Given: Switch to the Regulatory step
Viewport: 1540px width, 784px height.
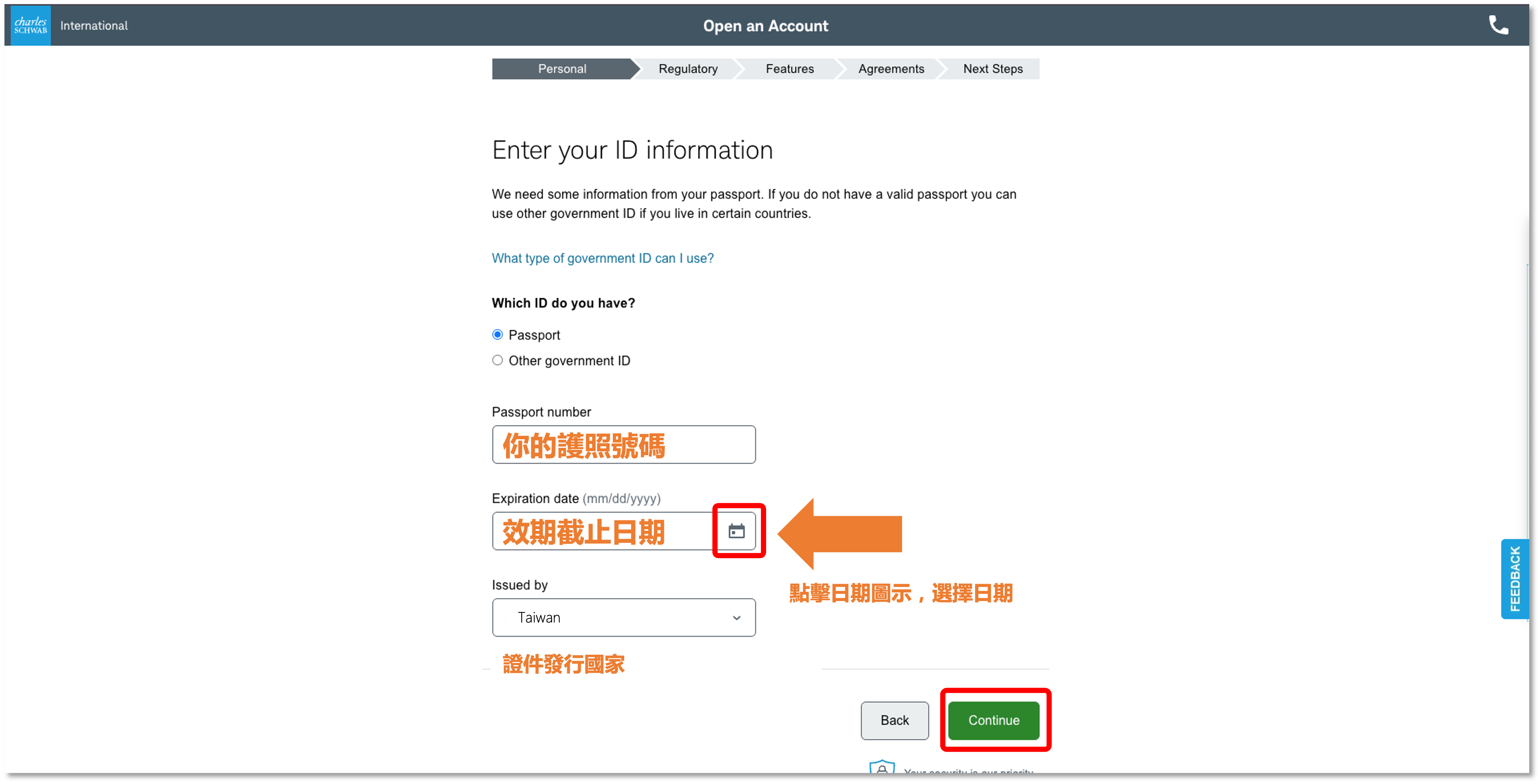Looking at the screenshot, I should coord(688,69).
